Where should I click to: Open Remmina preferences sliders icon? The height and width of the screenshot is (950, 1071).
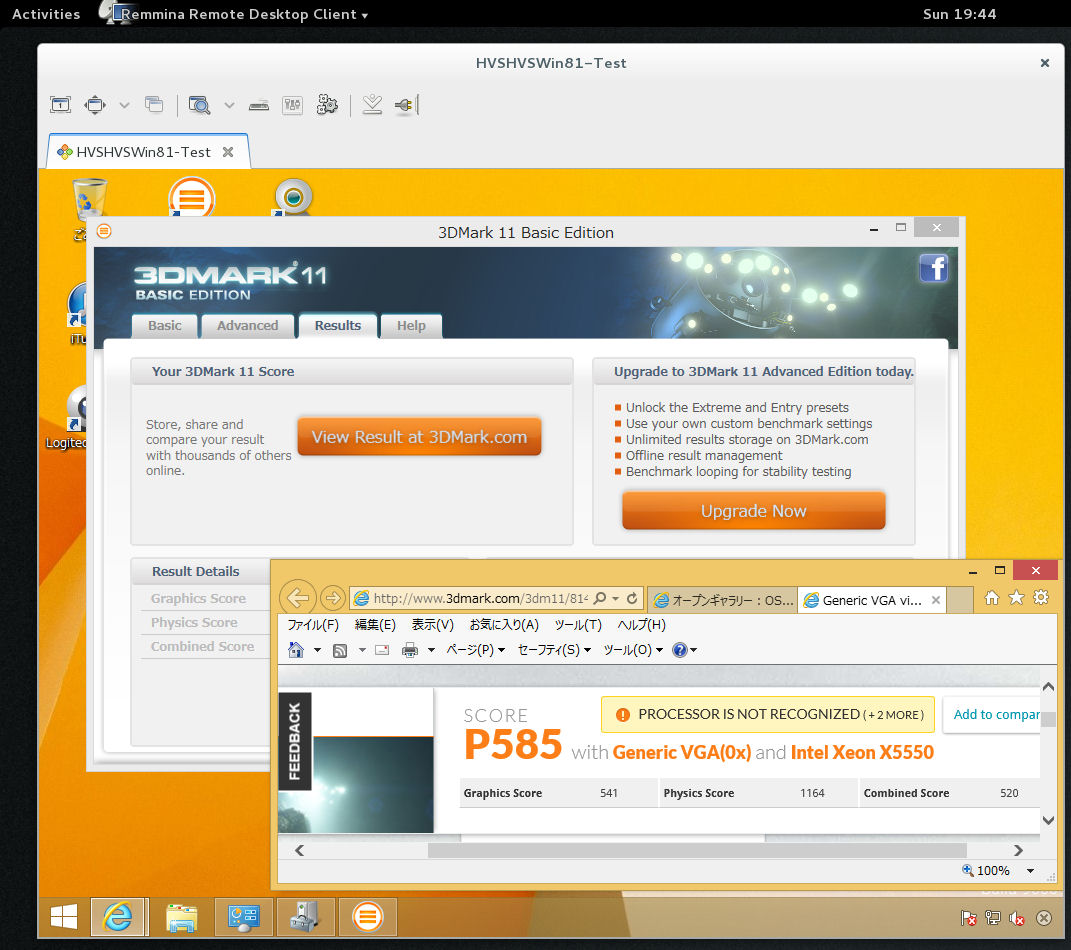pyautogui.click(x=292, y=104)
